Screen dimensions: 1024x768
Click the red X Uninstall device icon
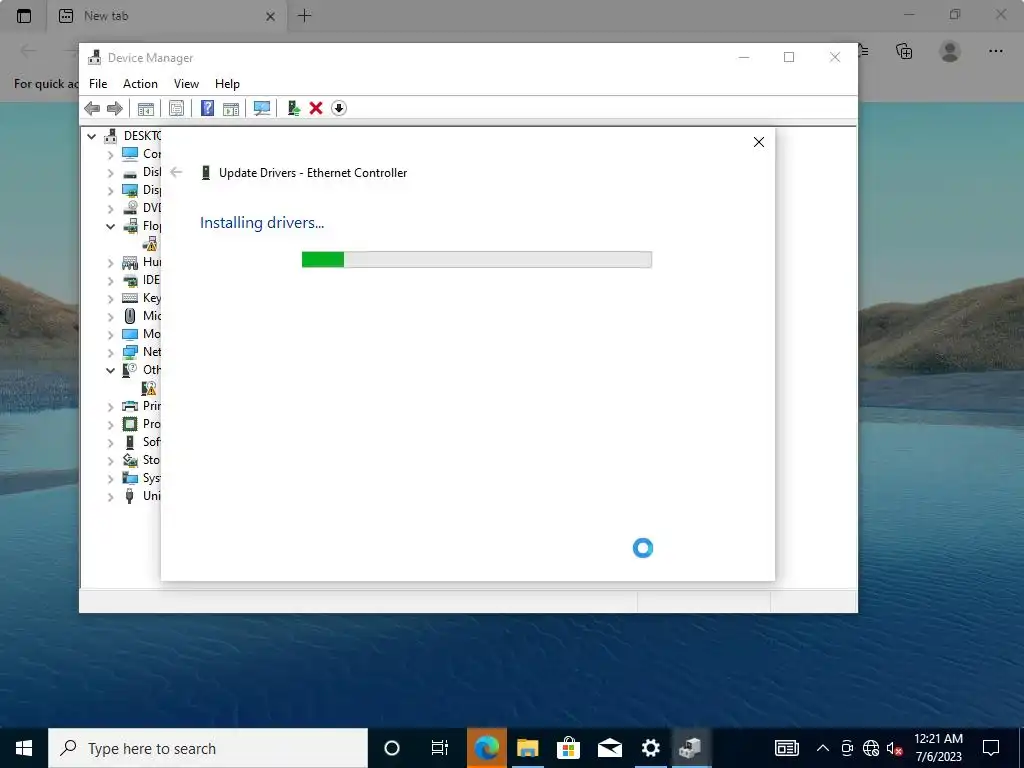(x=316, y=108)
